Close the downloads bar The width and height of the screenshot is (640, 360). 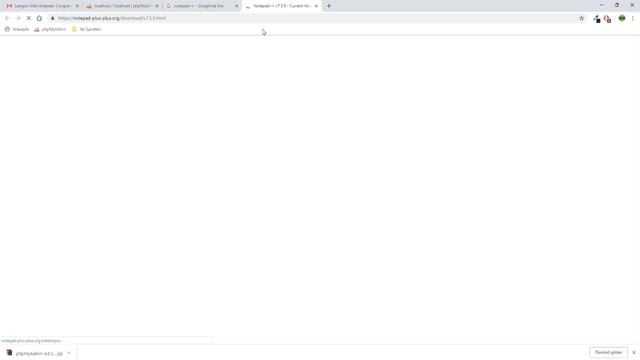point(634,352)
